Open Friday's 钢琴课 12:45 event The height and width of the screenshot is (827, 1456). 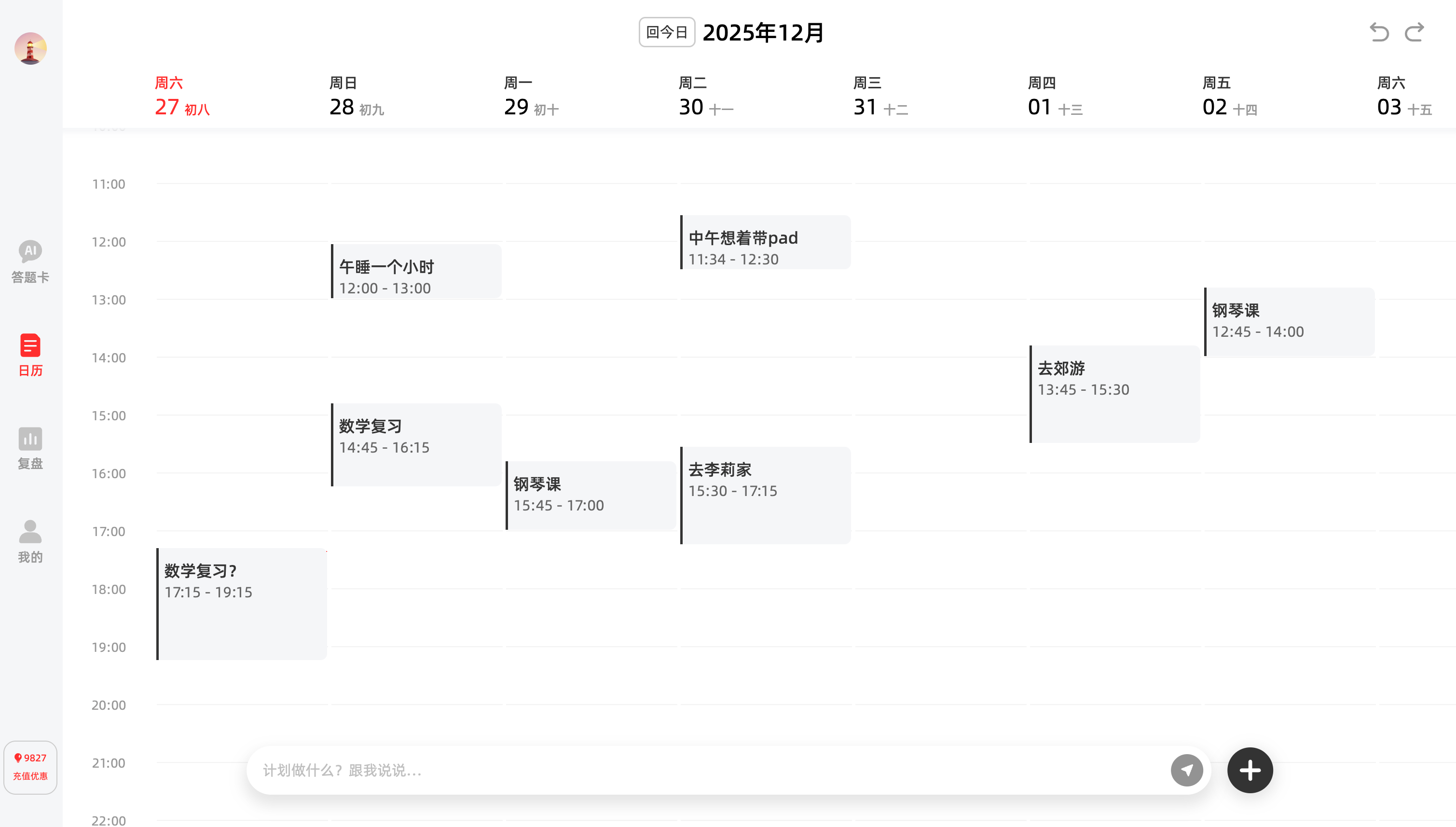(1289, 322)
